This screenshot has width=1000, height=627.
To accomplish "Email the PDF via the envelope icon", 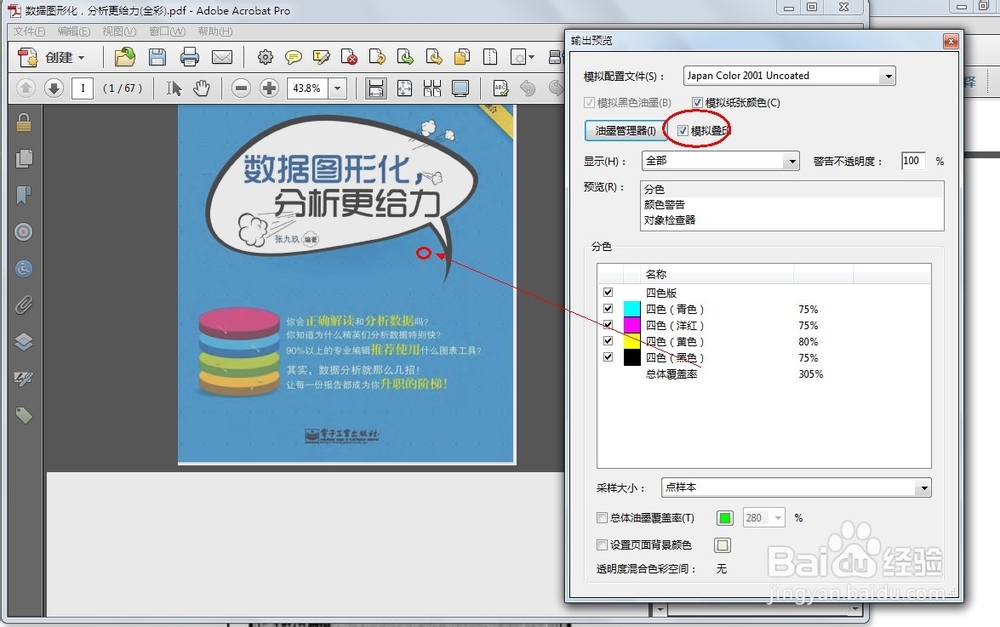I will (221, 57).
